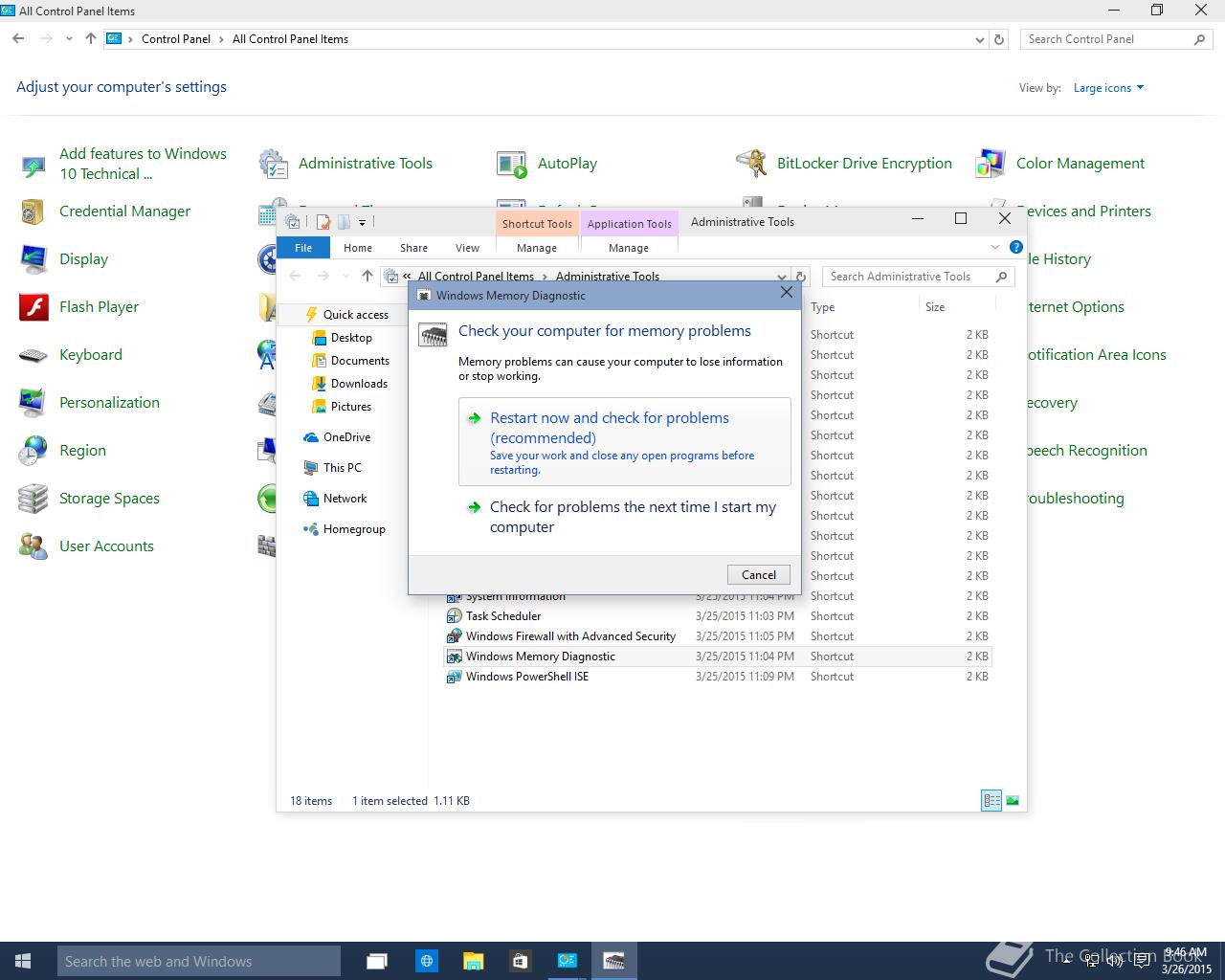Open Add features to Windows 10 Technical icon
The image size is (1225, 980).
coord(33,165)
